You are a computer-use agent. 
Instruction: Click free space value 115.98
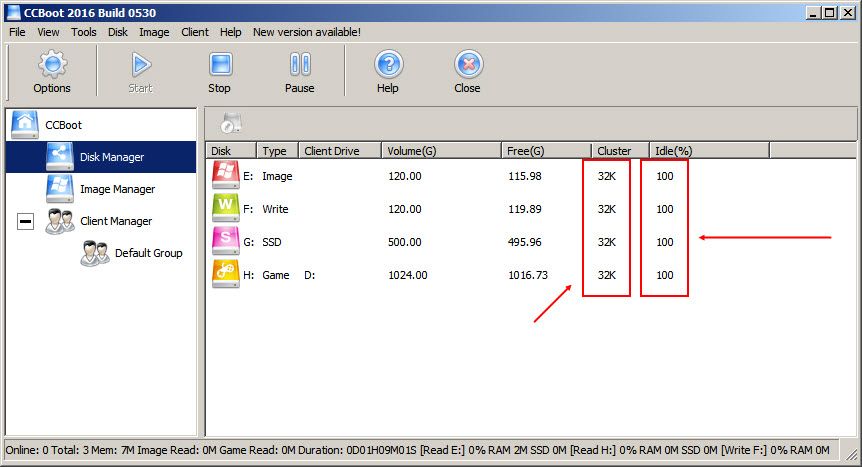525,176
